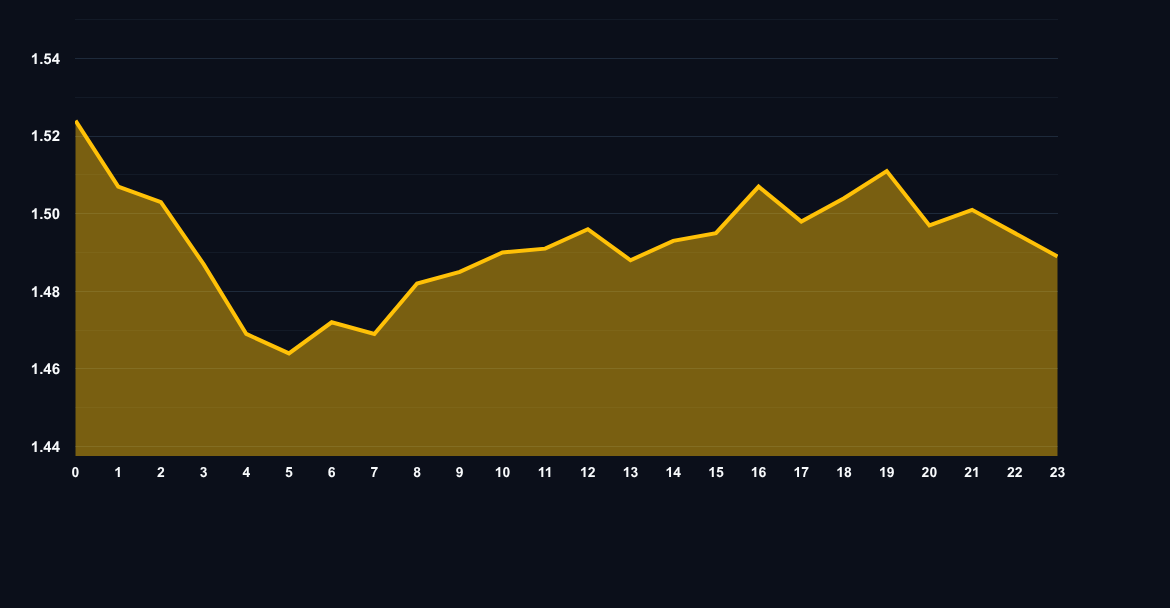Click the 1.44 y-axis label
Image resolution: width=1170 pixels, height=608 pixels.
point(47,447)
